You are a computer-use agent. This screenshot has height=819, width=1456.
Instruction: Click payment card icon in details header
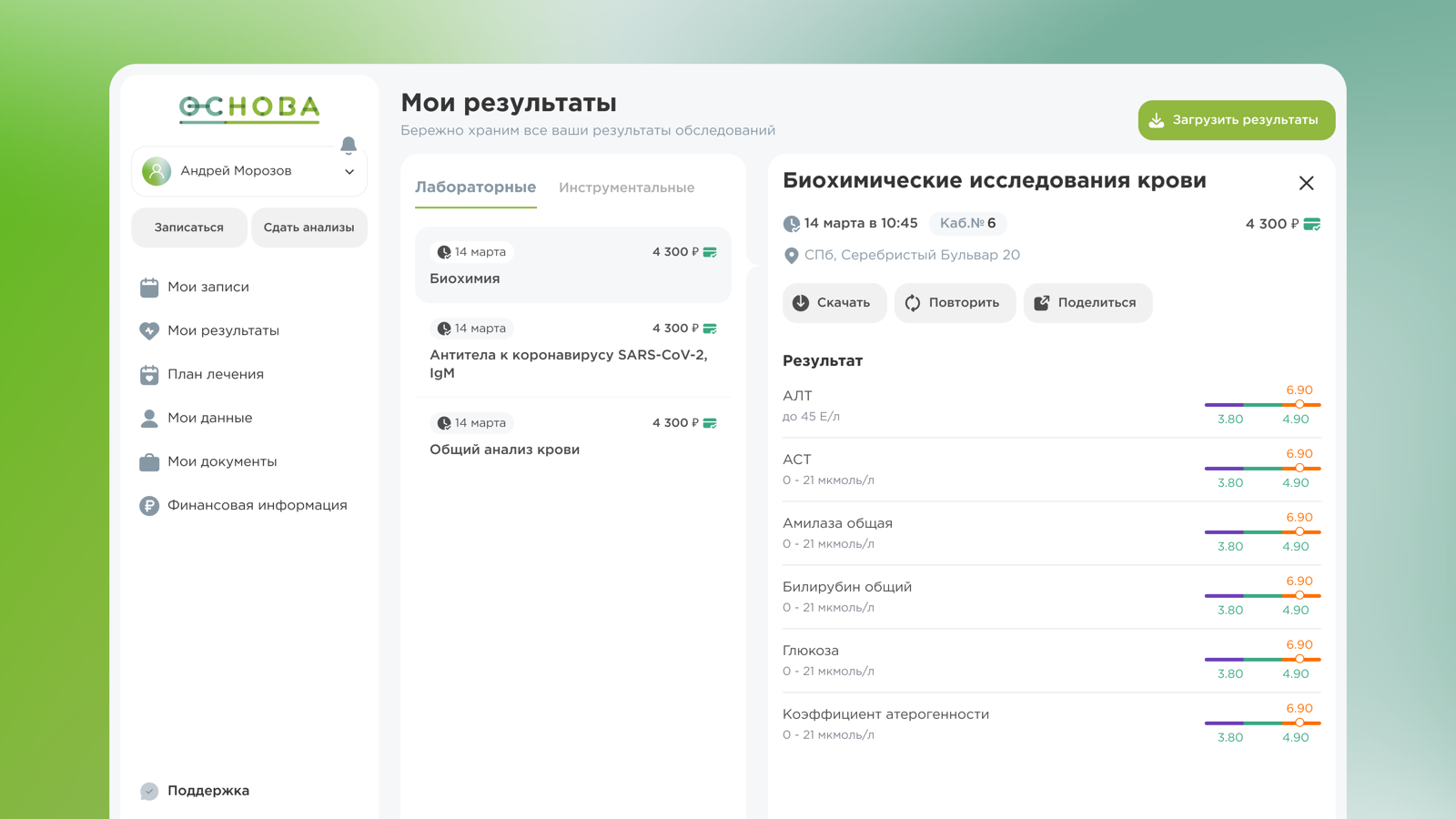1312,224
